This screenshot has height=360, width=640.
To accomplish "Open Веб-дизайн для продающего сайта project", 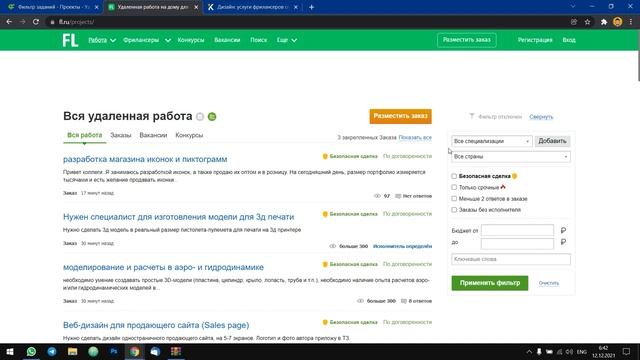I will (x=156, y=325).
